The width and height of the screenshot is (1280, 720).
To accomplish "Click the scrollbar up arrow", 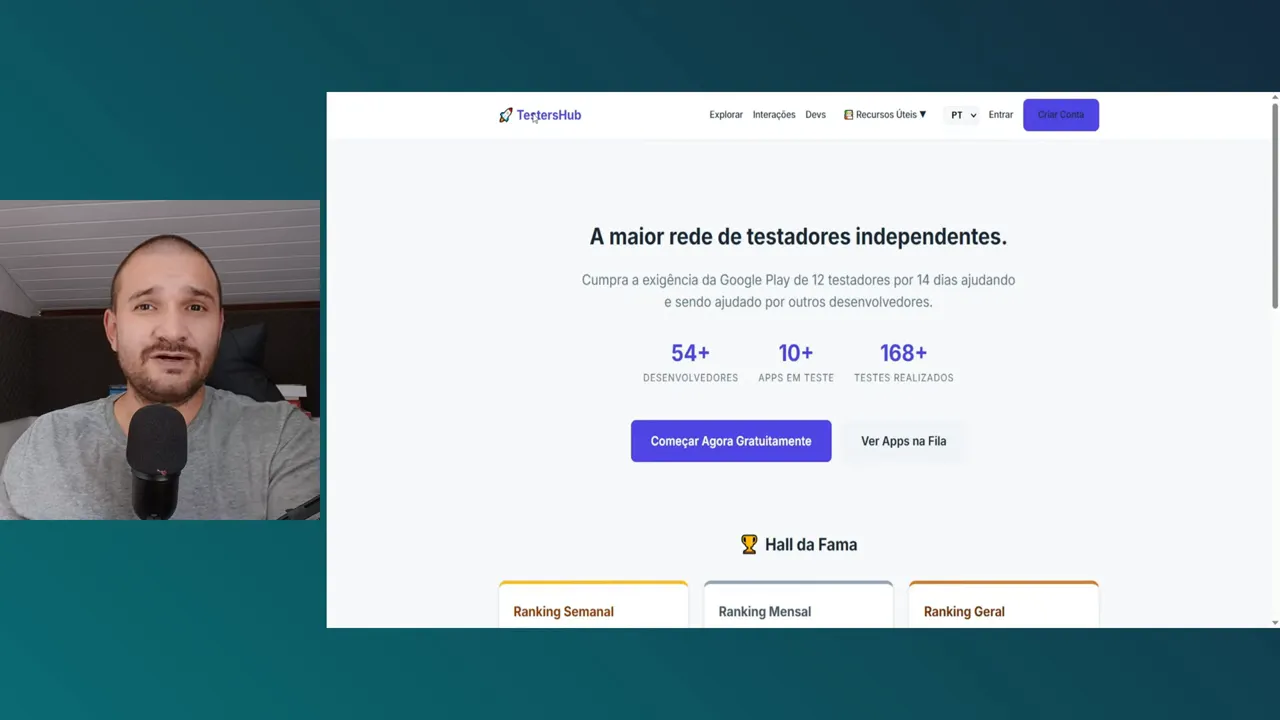I will [1275, 97].
